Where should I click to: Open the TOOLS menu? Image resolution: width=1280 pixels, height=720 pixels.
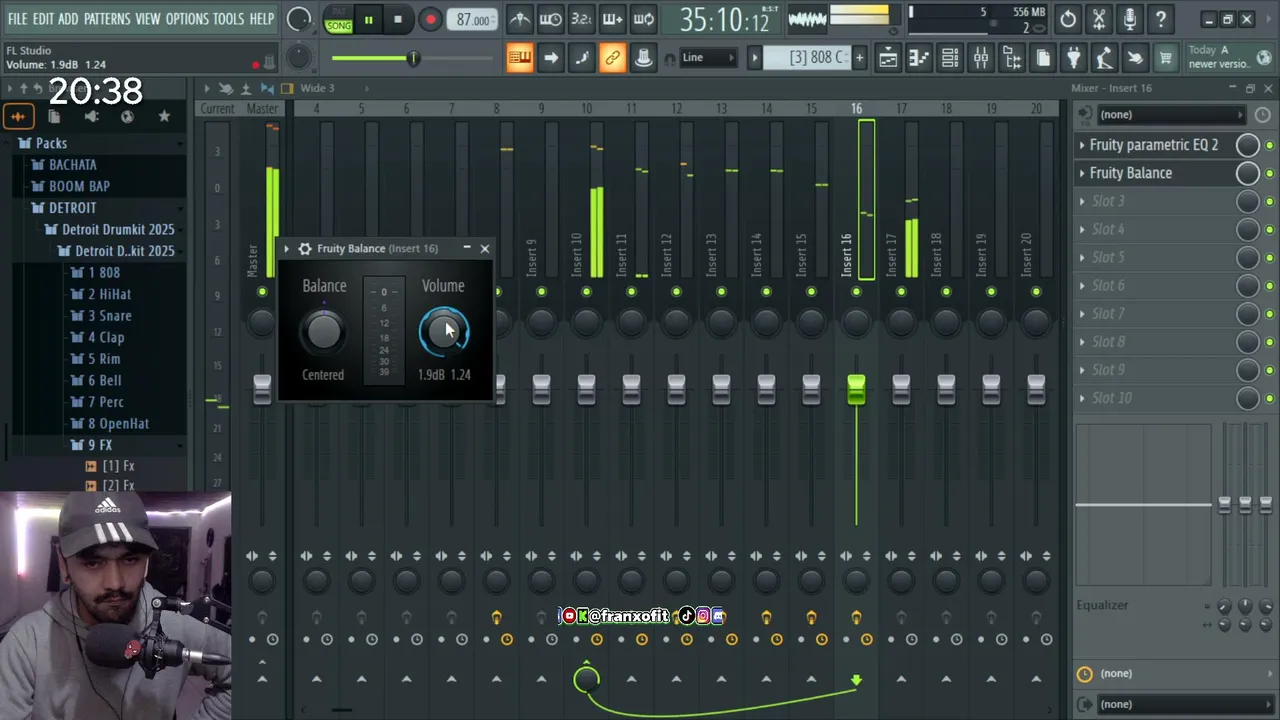click(x=228, y=19)
